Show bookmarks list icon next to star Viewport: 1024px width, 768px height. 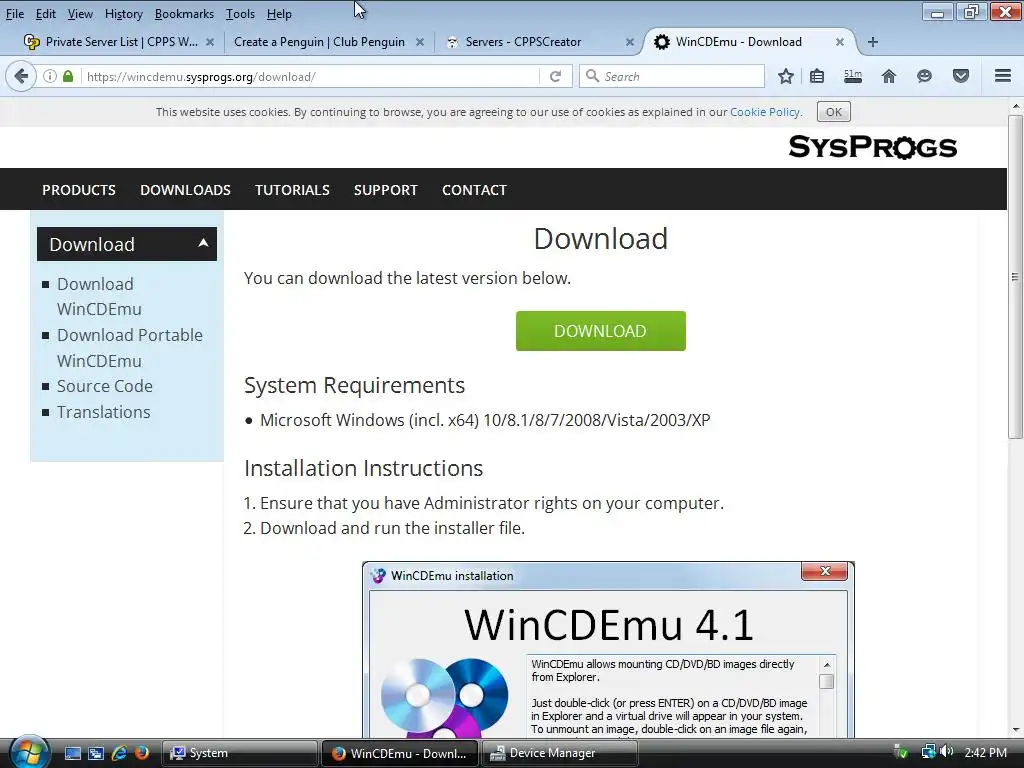pos(817,76)
